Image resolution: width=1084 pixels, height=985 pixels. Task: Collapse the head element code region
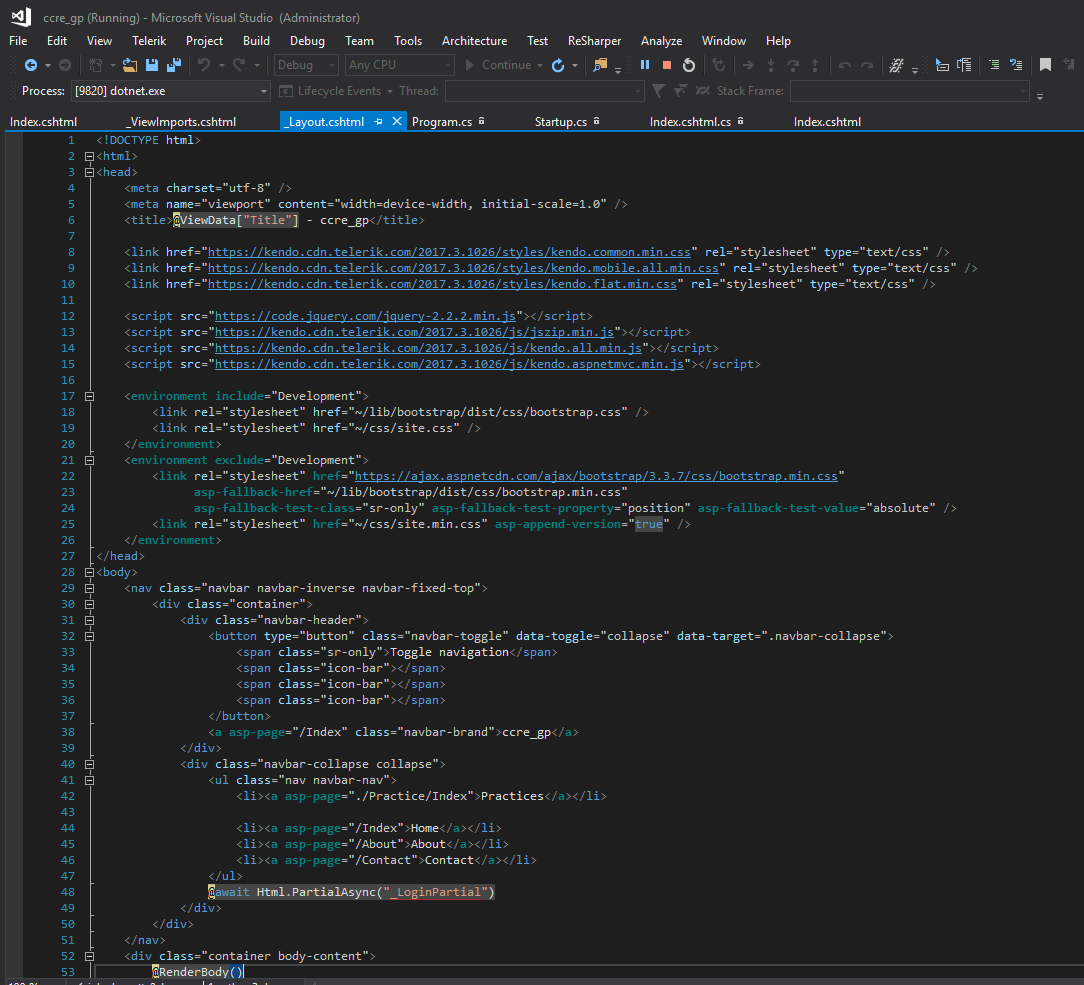89,172
